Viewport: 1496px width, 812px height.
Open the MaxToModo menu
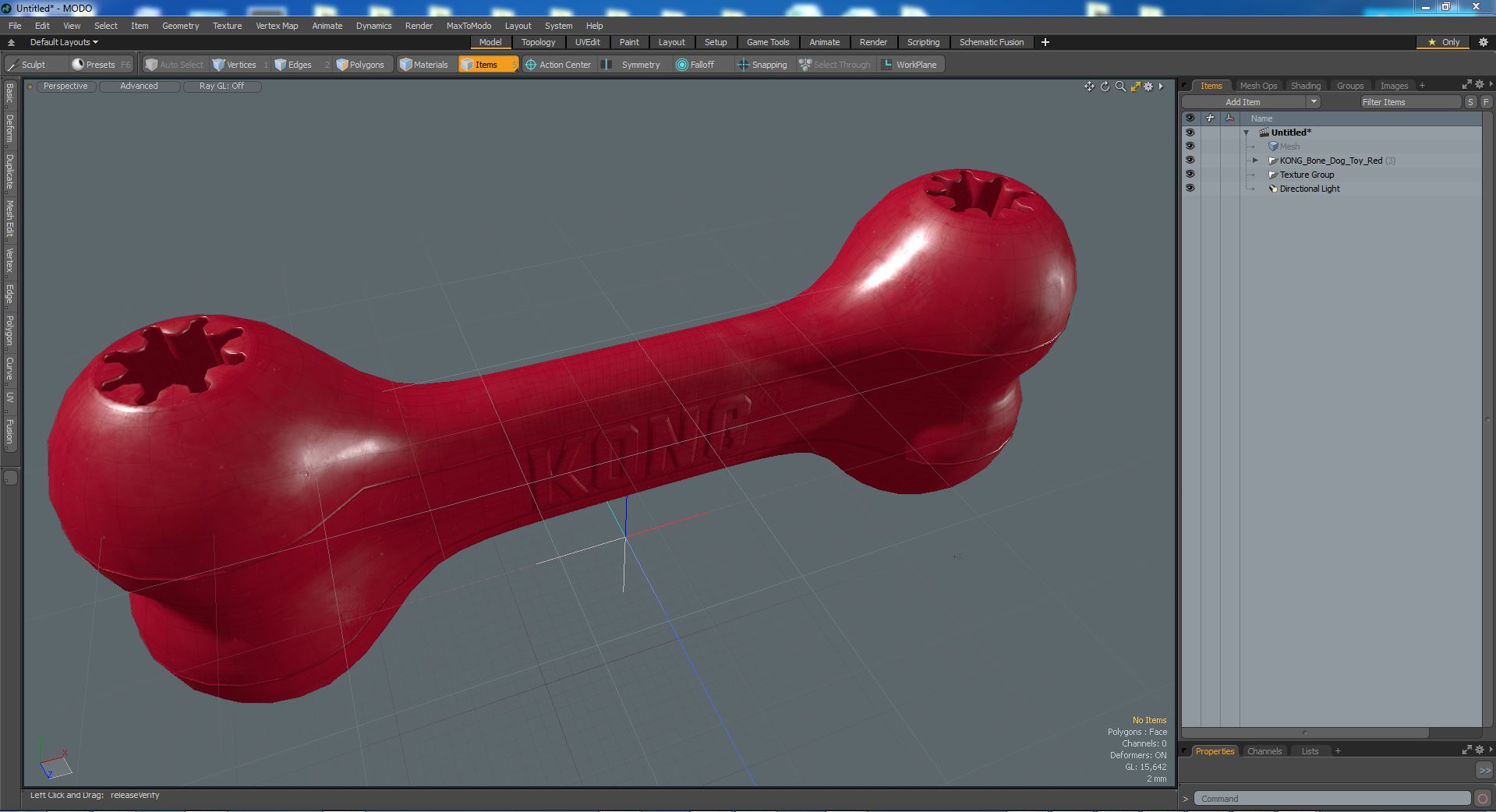tap(469, 26)
